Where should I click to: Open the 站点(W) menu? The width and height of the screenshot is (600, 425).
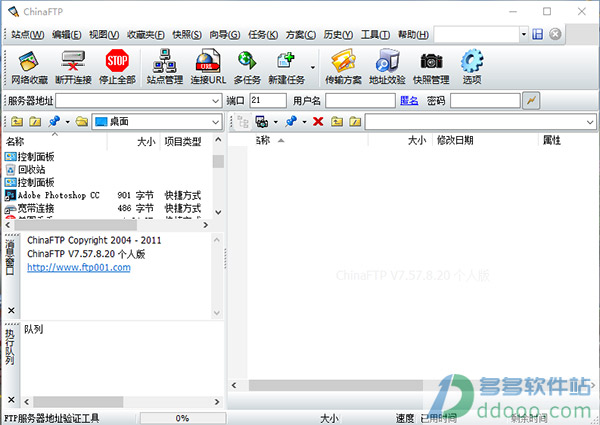point(28,34)
